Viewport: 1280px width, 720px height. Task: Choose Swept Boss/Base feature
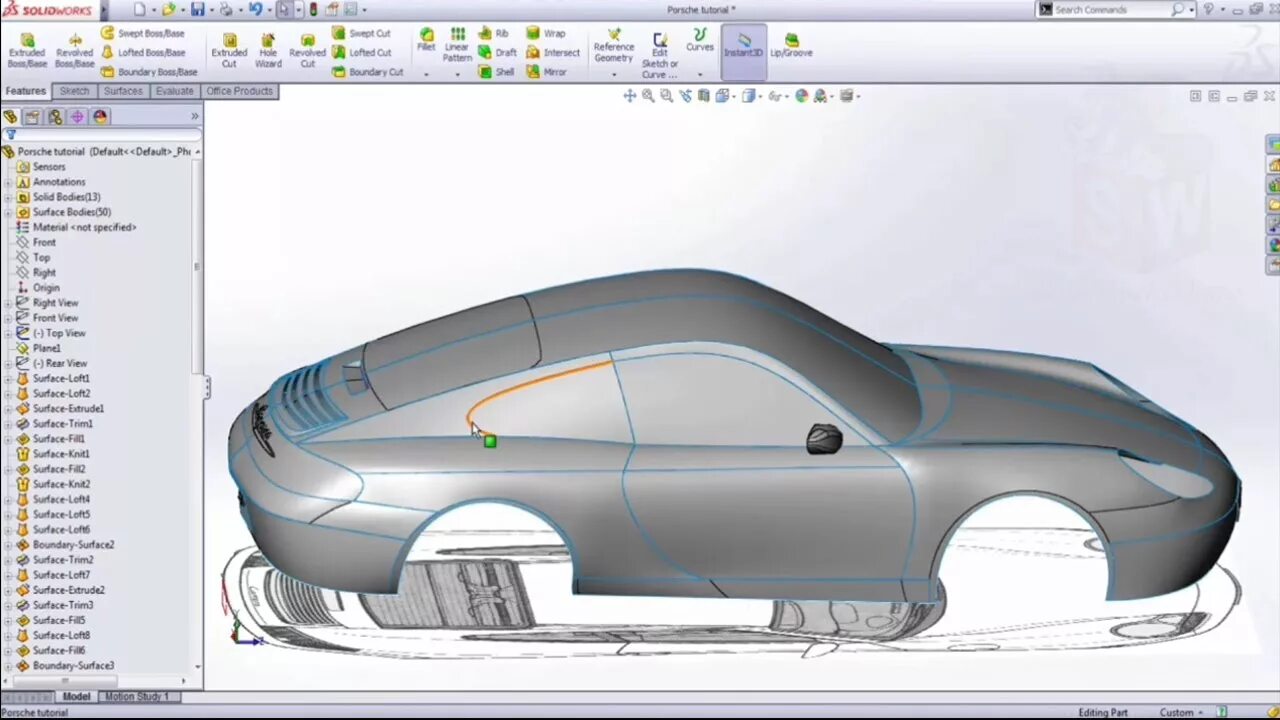pos(142,33)
